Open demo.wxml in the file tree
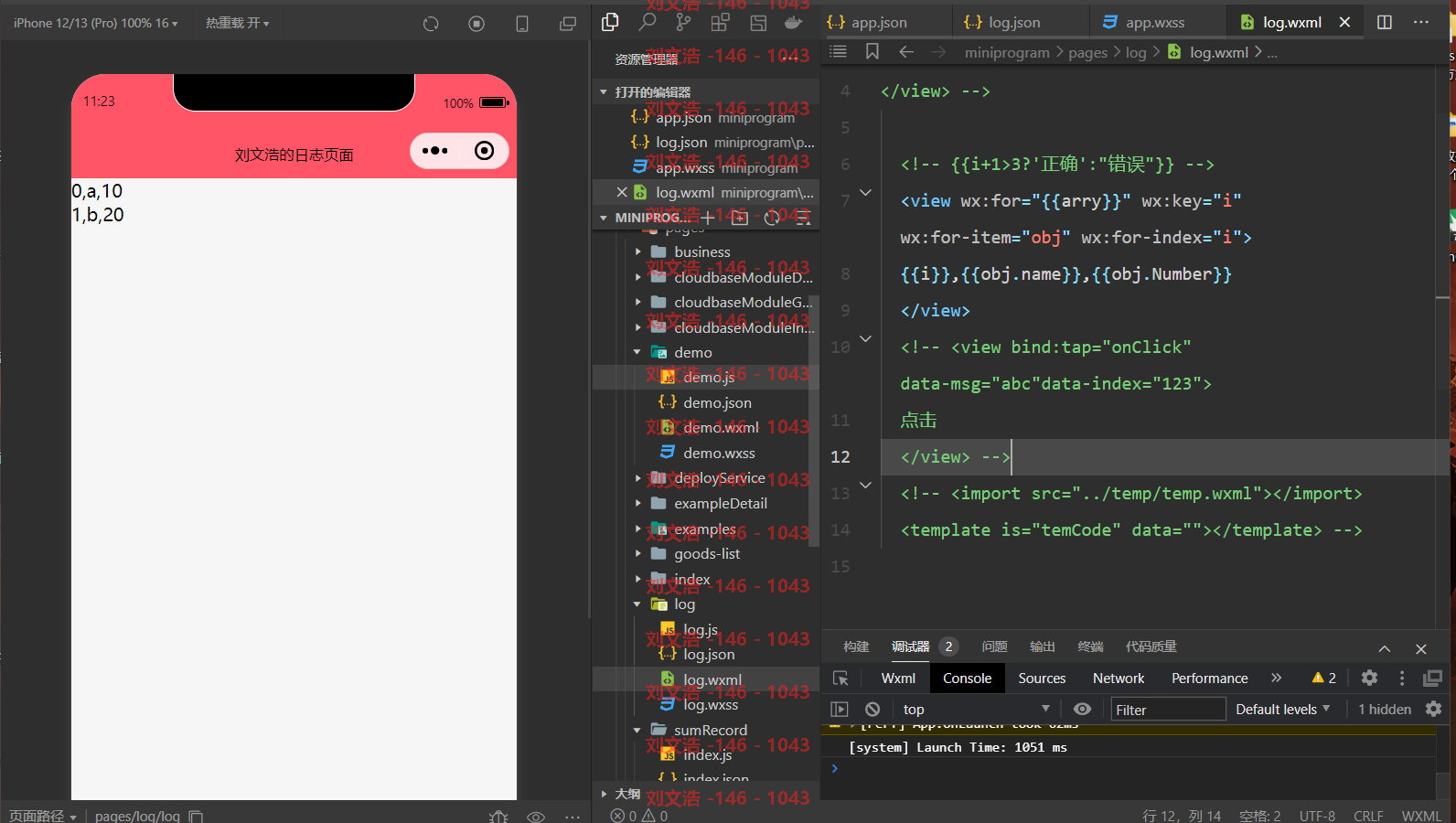Screen dimensions: 1456x823 click(721, 427)
